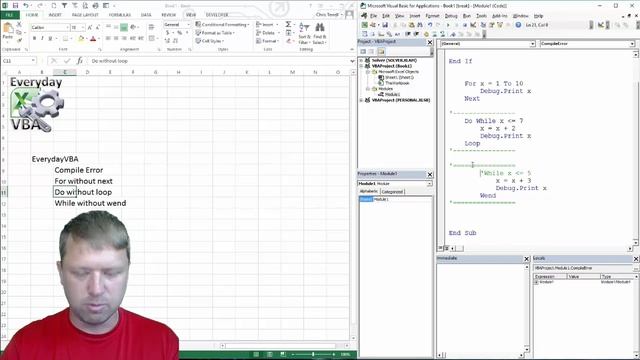Click Undo in Excel Quick Access Toolbar
640x360 pixels.
tap(26, 5)
